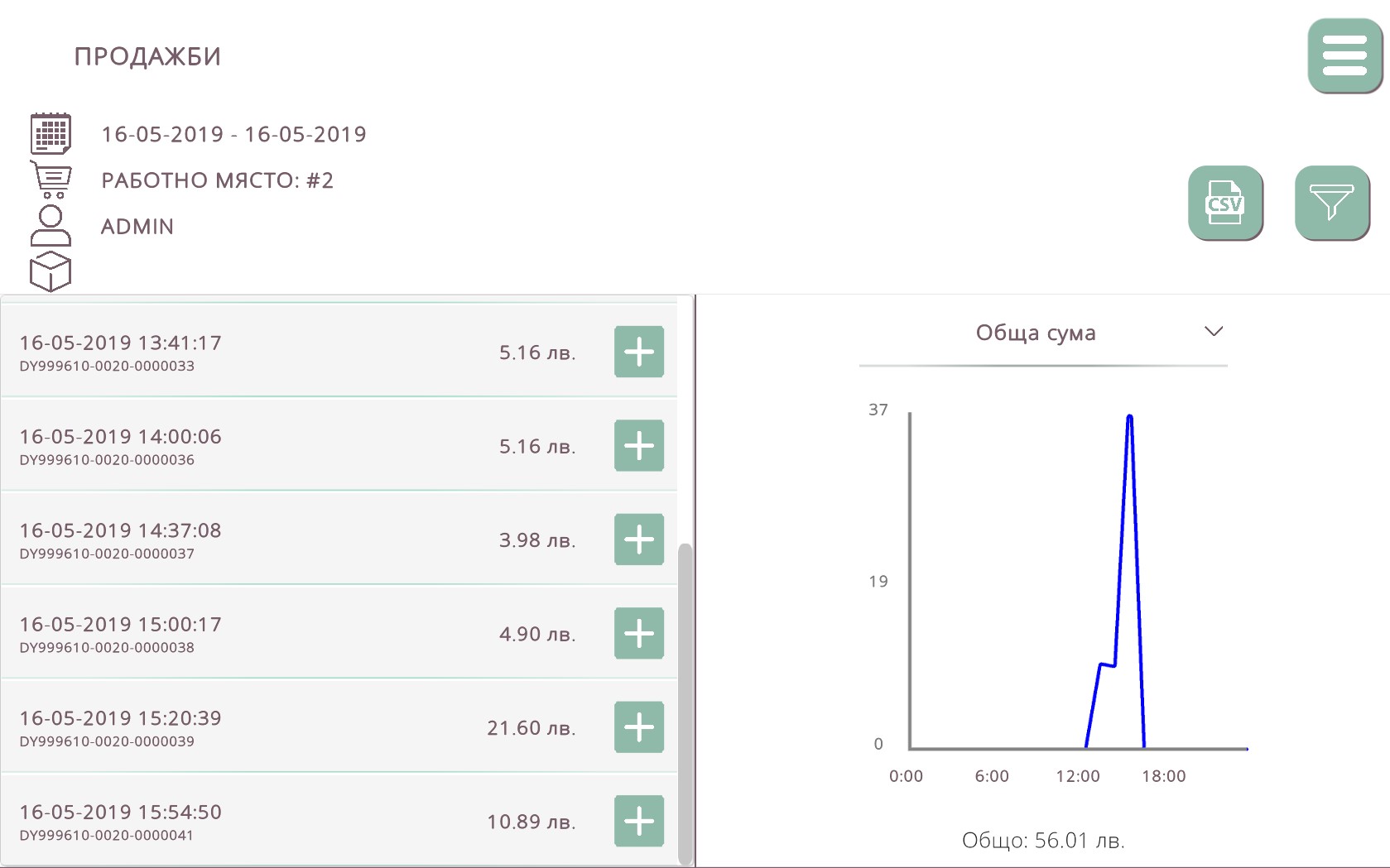1390x868 pixels.
Task: Export sales to CSV file
Action: point(1224,203)
